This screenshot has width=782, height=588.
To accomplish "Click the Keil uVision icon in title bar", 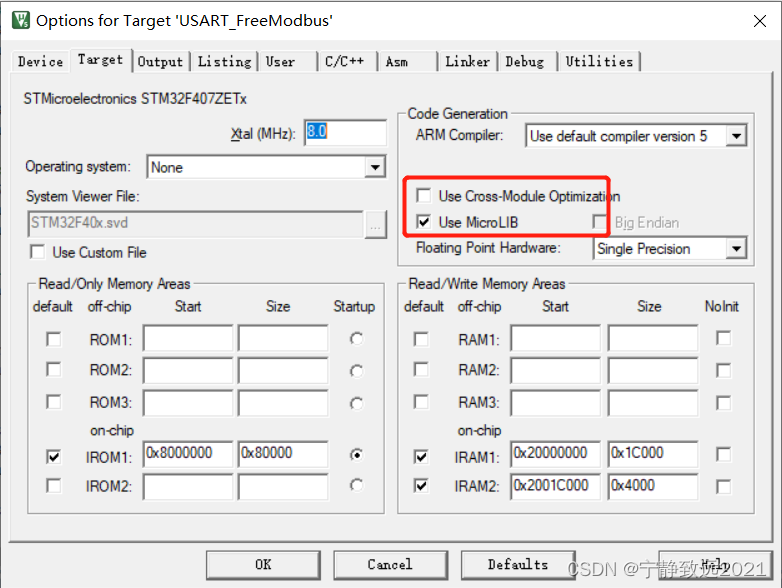I will pyautogui.click(x=20, y=20).
